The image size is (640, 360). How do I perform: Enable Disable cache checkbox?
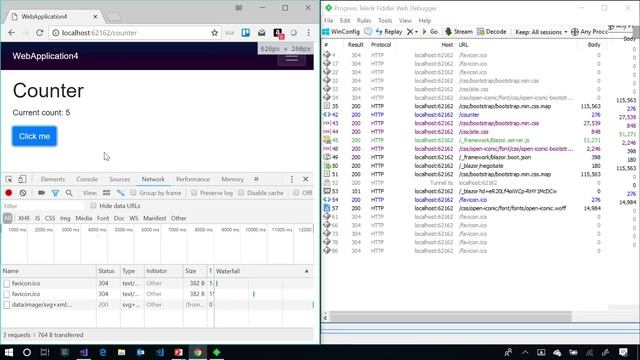(x=241, y=193)
